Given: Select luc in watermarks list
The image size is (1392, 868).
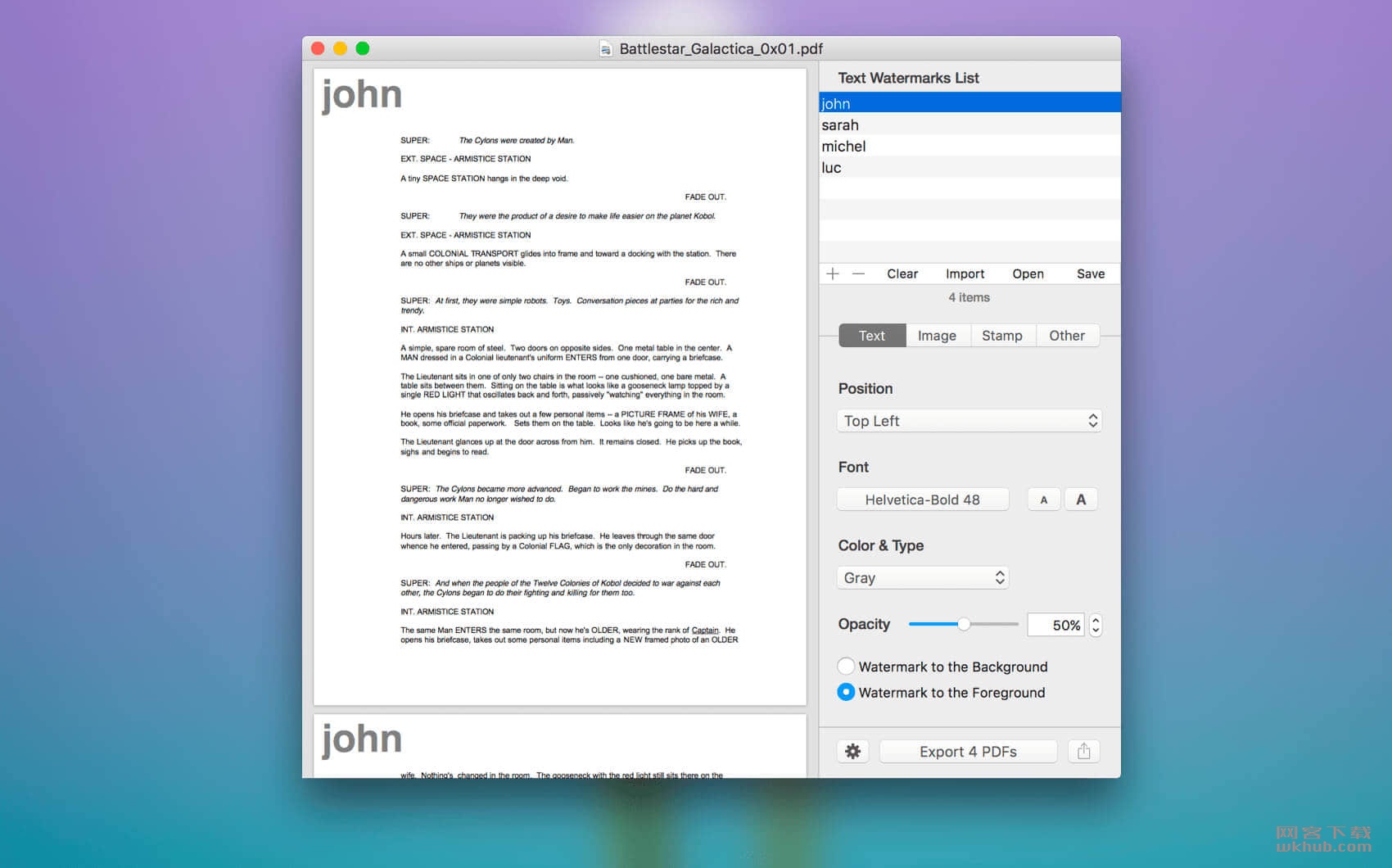Looking at the screenshot, I should [x=969, y=167].
